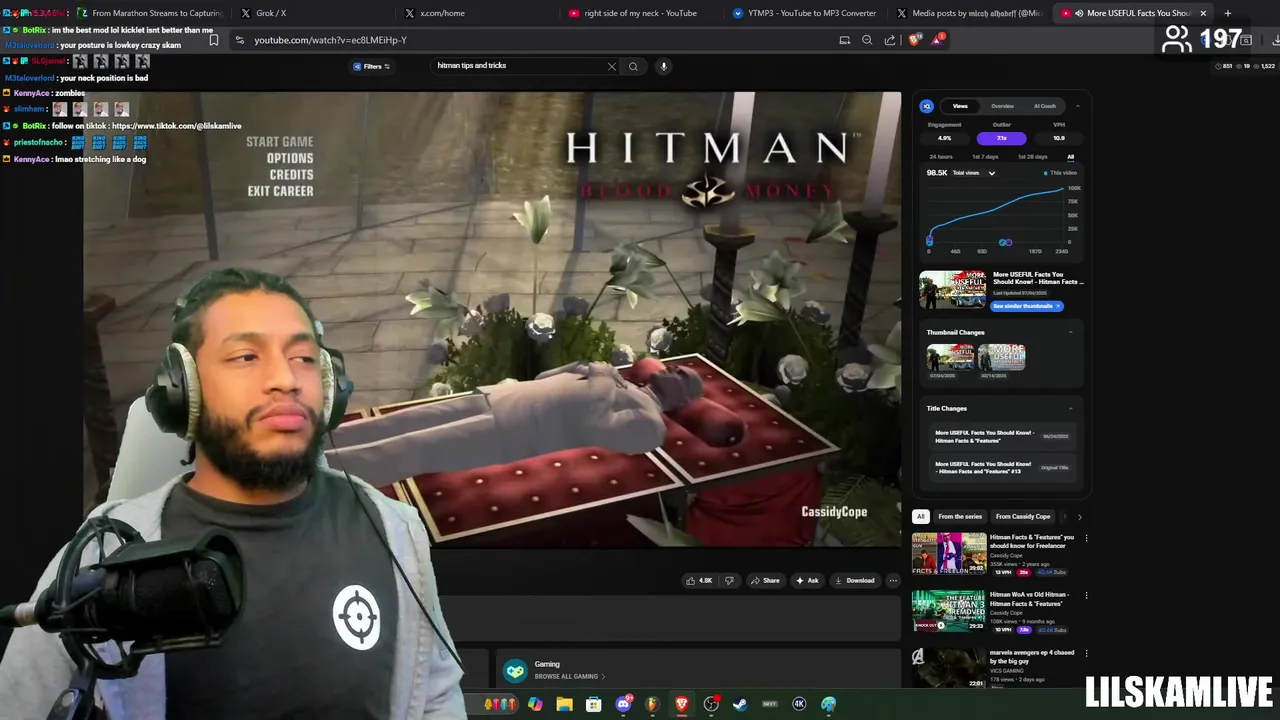Image resolution: width=1280 pixels, height=720 pixels.
Task: Select the '1st 7 days' time range
Action: pos(985,157)
